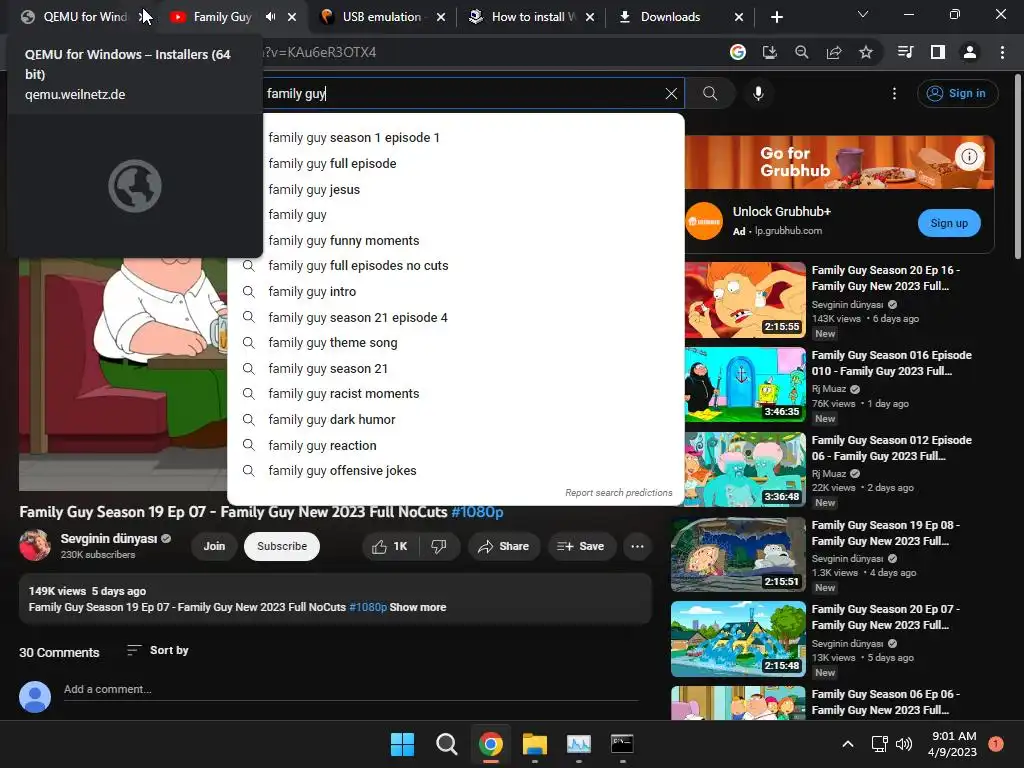Open YouTube settings three-dot menu
This screenshot has height=768, width=1024.
(x=894, y=93)
